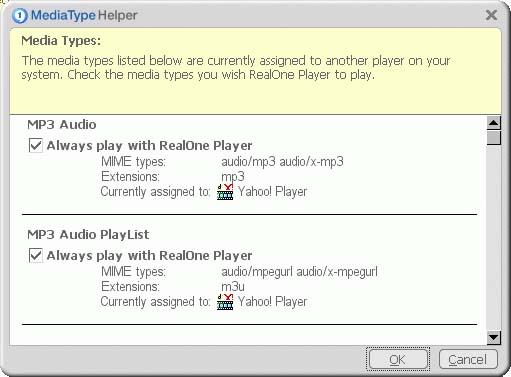Dismiss dialog with the Cancel button

[x=468, y=359]
